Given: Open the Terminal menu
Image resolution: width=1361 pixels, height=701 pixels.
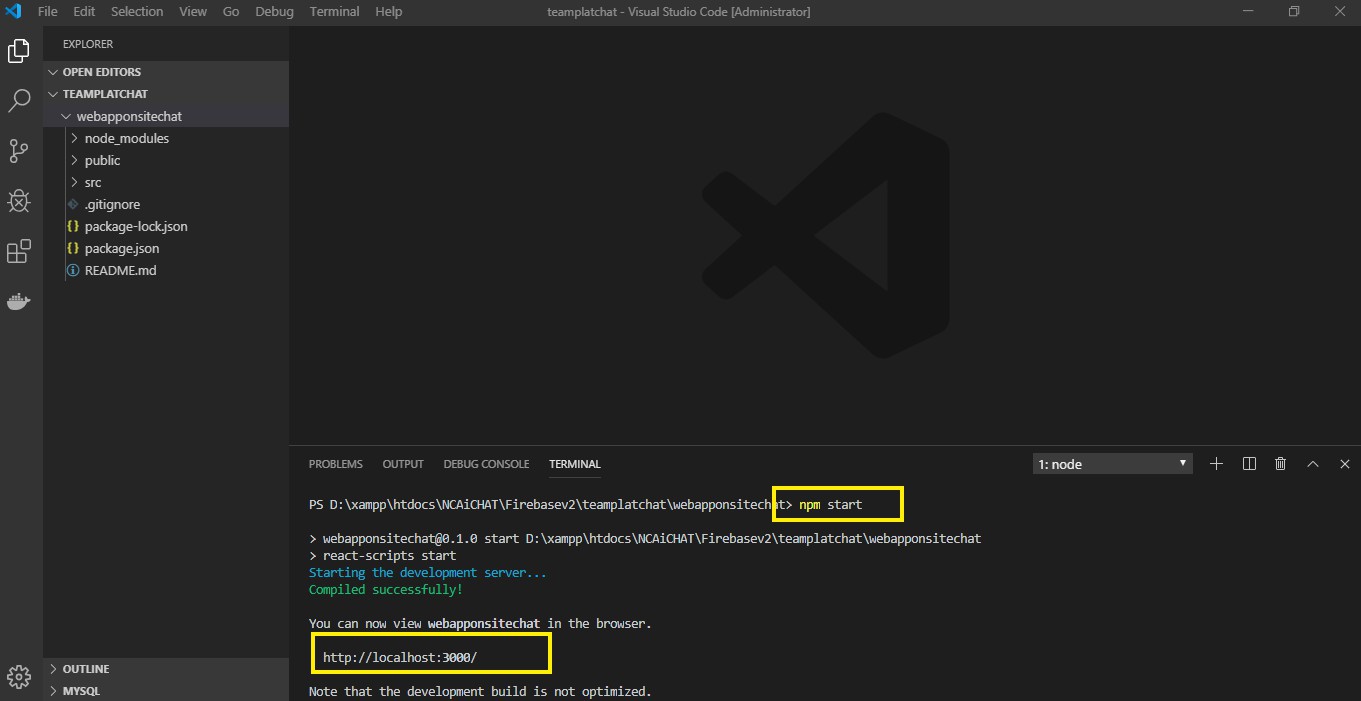Looking at the screenshot, I should (x=334, y=12).
